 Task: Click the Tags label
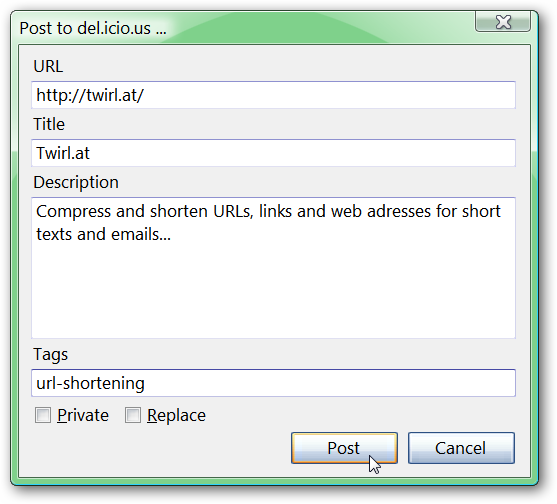tap(50, 355)
